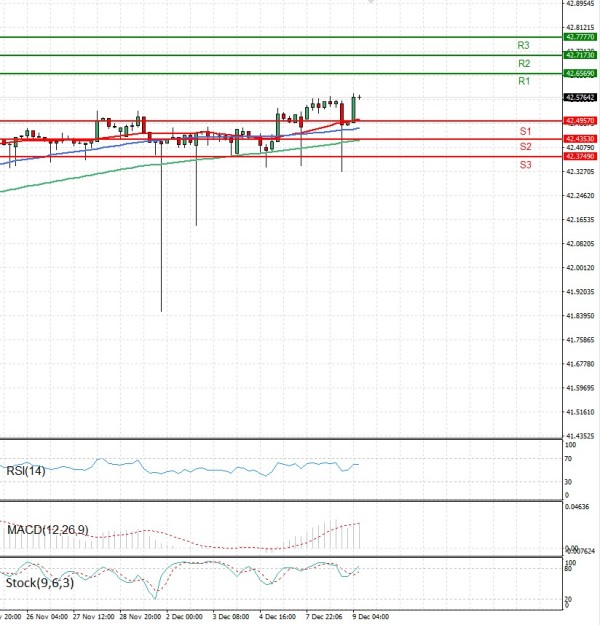Viewport: 600px width, 625px height.
Task: Click the R3 resistance label
Action: click(523, 45)
